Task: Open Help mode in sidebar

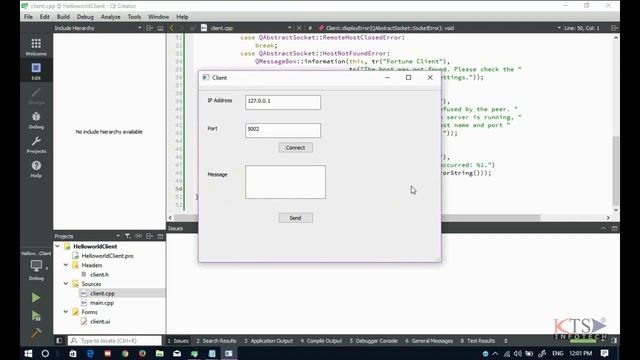Action: point(36,169)
